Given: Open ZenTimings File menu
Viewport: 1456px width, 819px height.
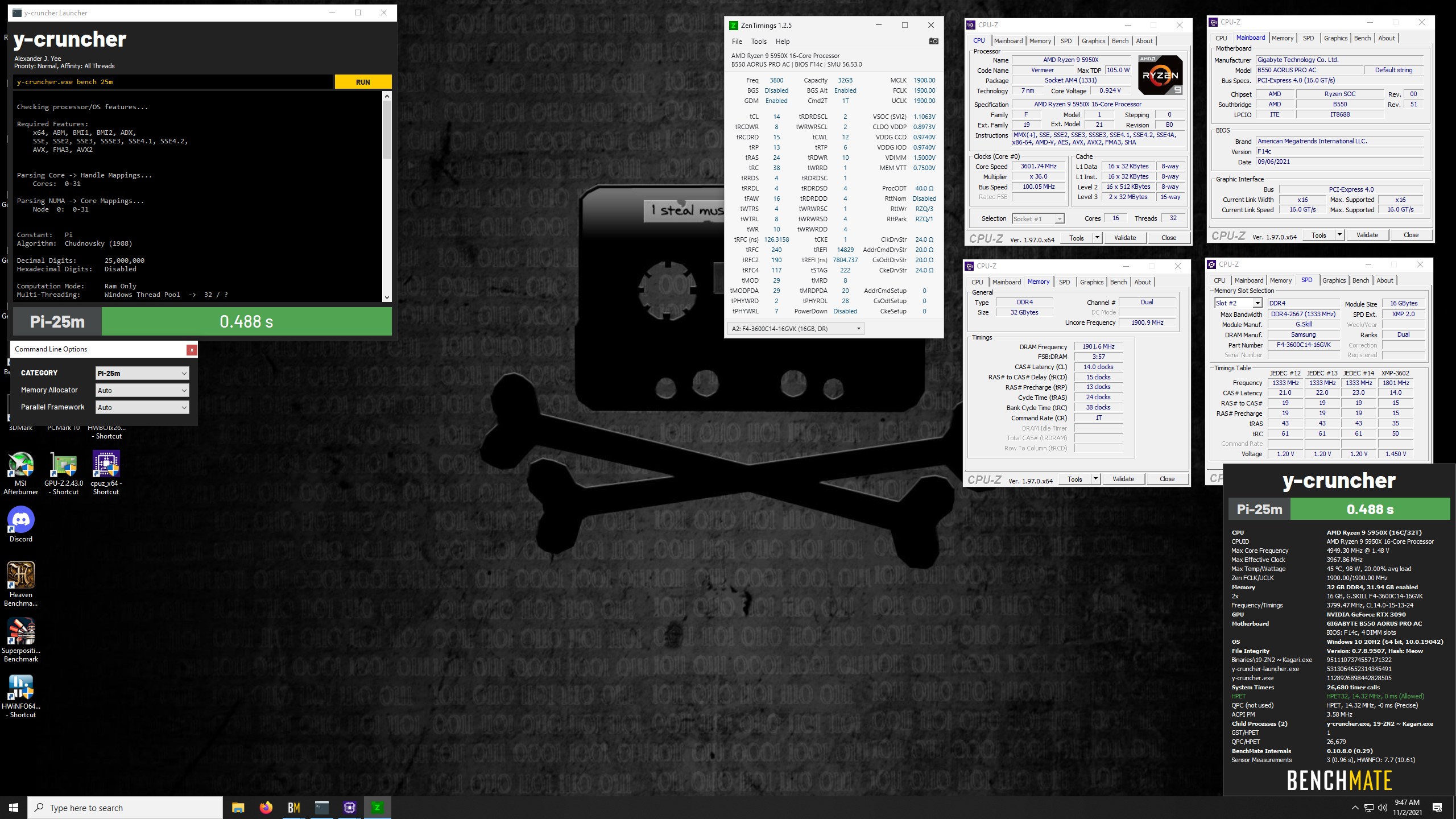Looking at the screenshot, I should click(737, 42).
